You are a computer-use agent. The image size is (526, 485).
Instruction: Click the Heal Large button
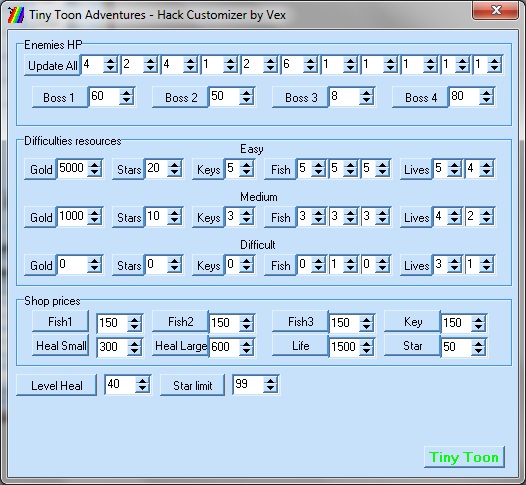[x=180, y=345]
